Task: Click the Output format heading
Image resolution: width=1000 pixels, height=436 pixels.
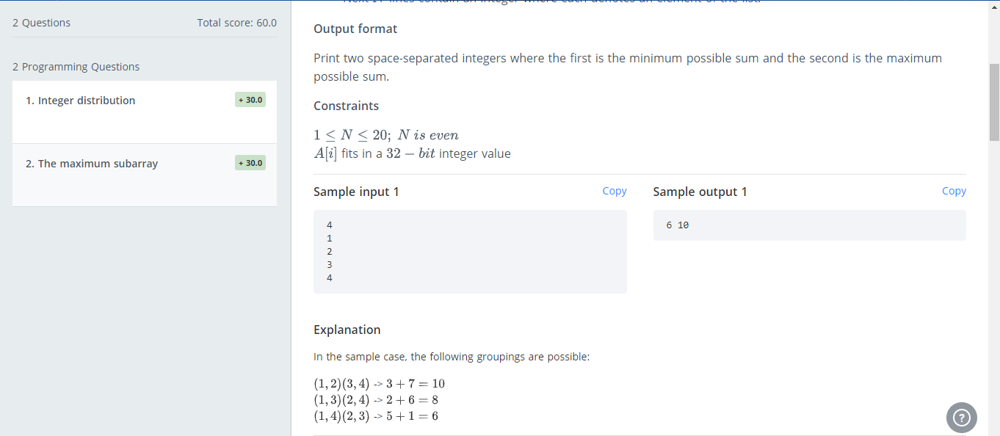Action: click(355, 29)
